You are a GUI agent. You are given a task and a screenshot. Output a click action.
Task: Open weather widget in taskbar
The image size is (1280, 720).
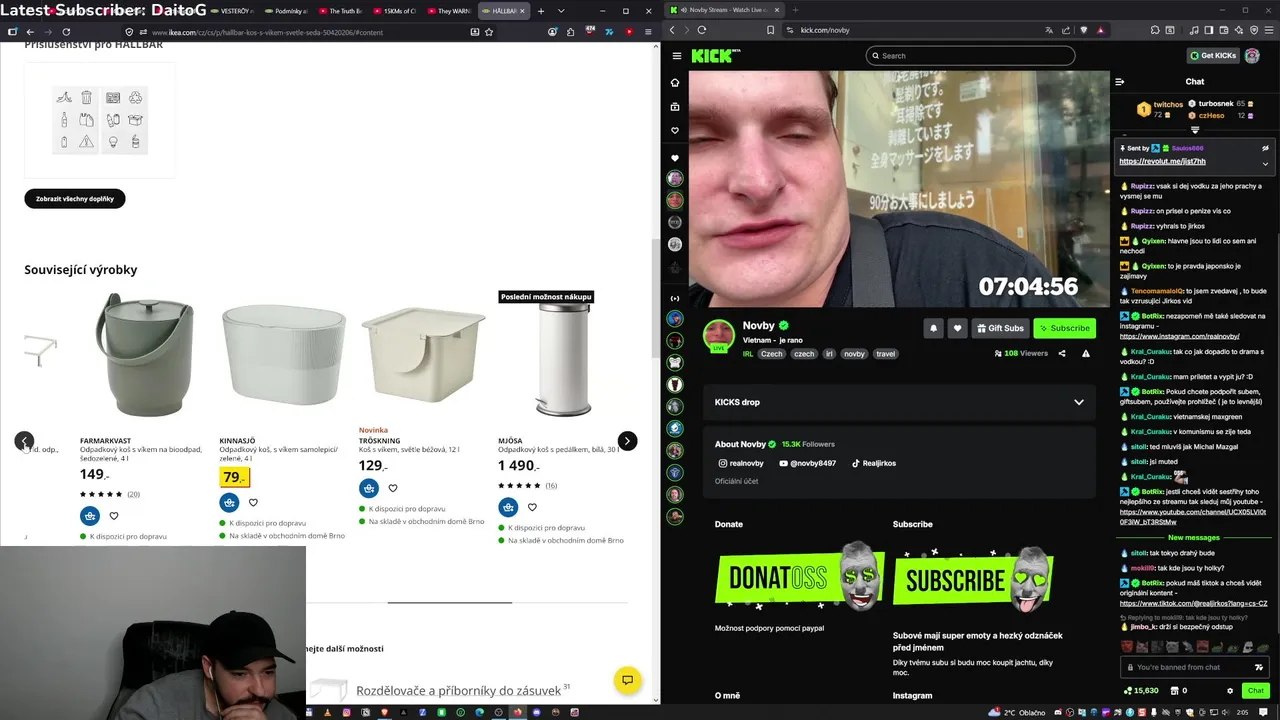(x=1018, y=713)
